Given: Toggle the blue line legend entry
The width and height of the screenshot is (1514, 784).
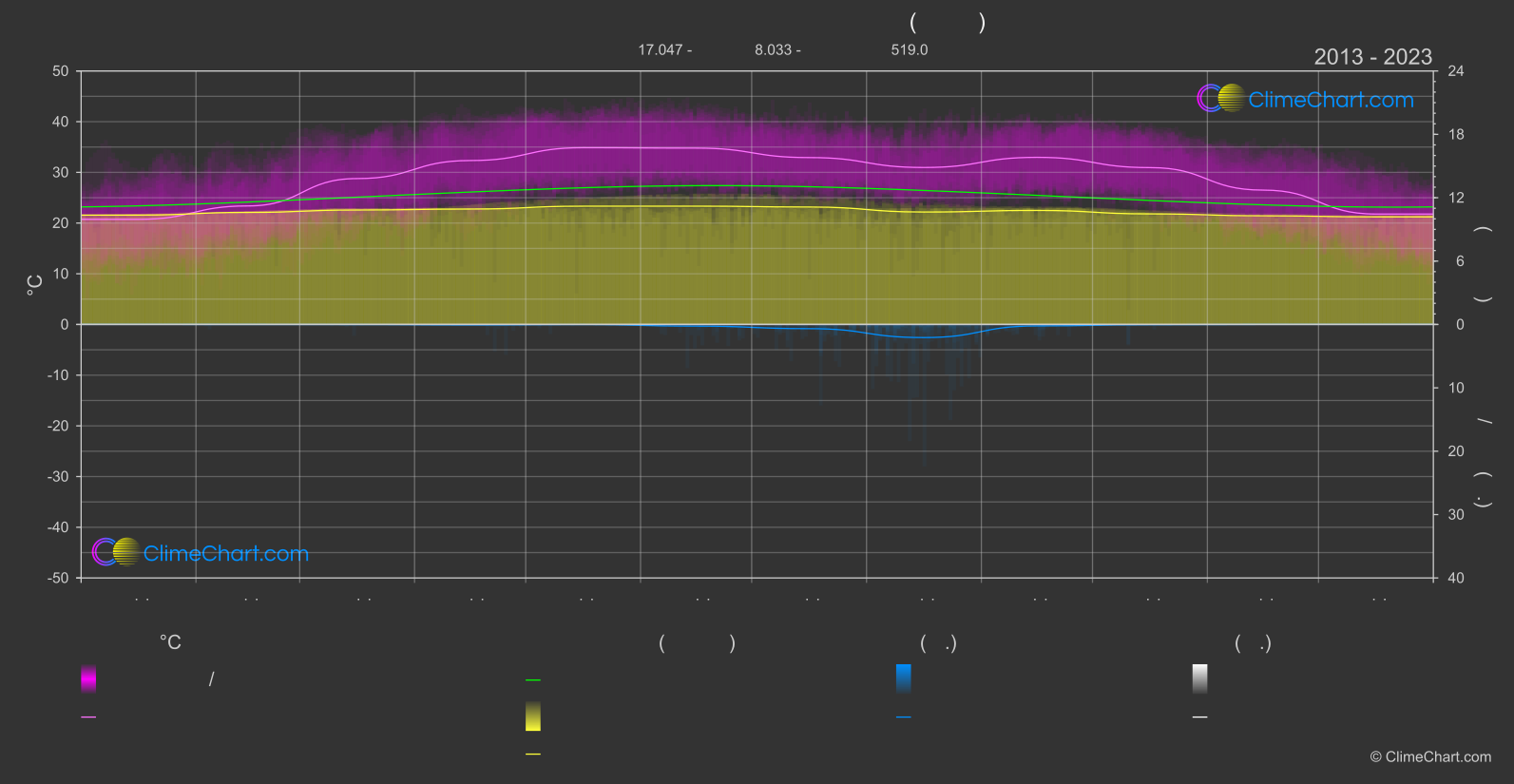Looking at the screenshot, I should coord(904,717).
